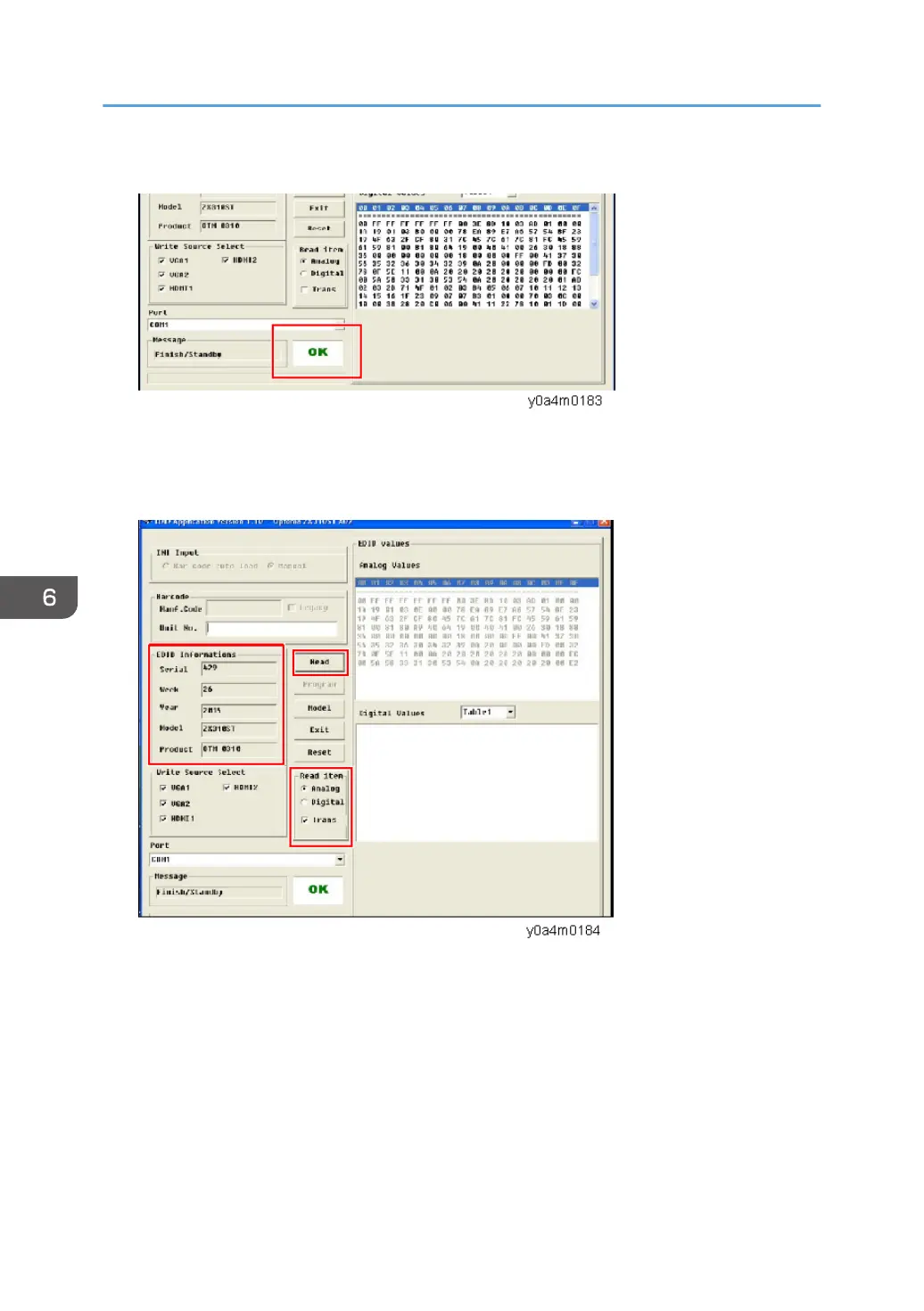
Task: Click Serial field in EDID Informations
Action: pyautogui.click(x=238, y=668)
